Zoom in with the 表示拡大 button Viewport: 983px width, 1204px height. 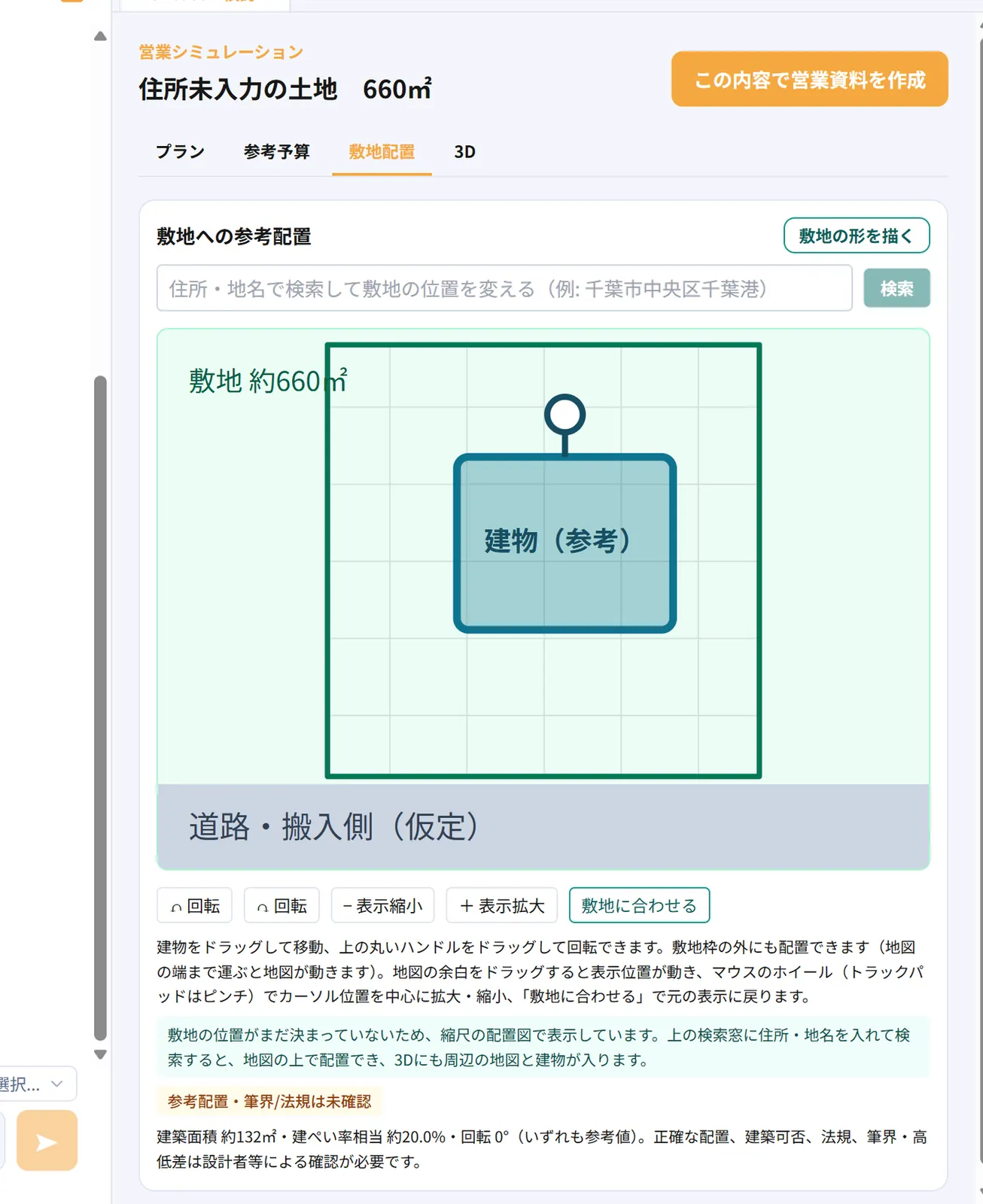501,905
